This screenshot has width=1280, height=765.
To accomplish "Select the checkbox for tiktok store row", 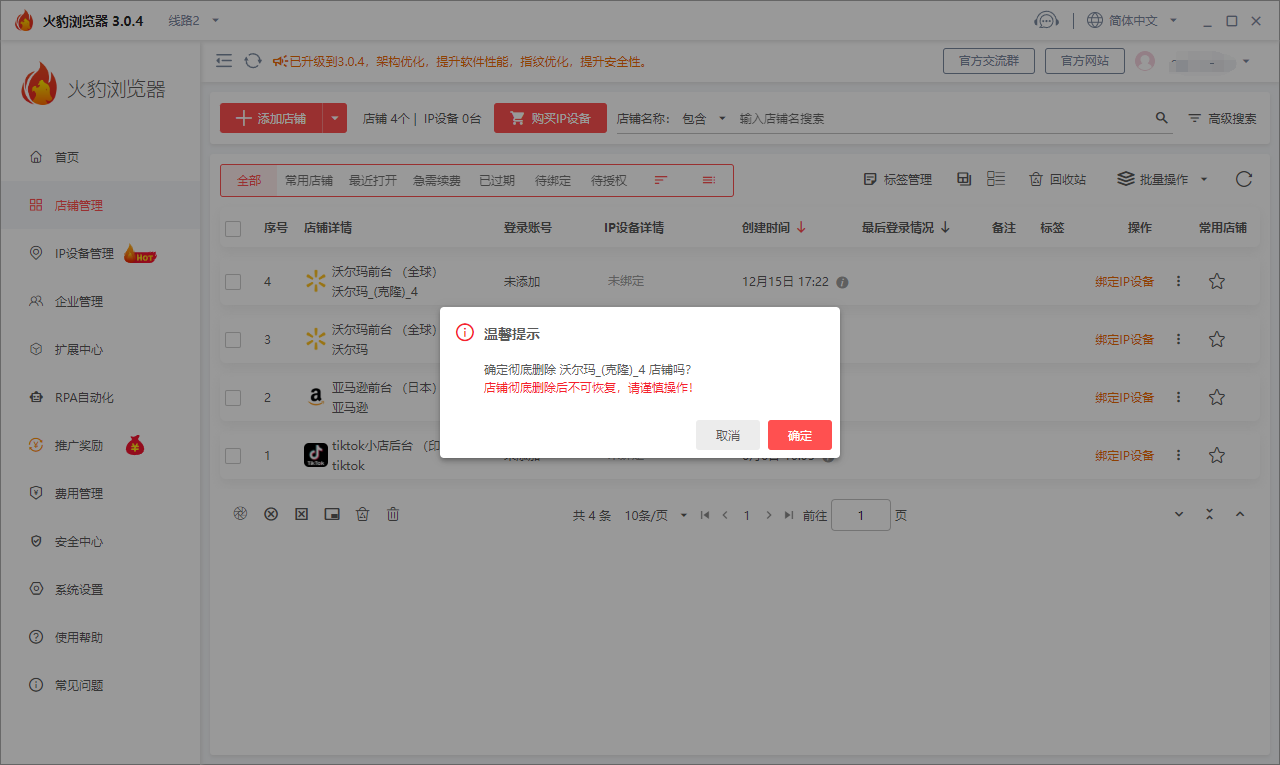I will 233,456.
